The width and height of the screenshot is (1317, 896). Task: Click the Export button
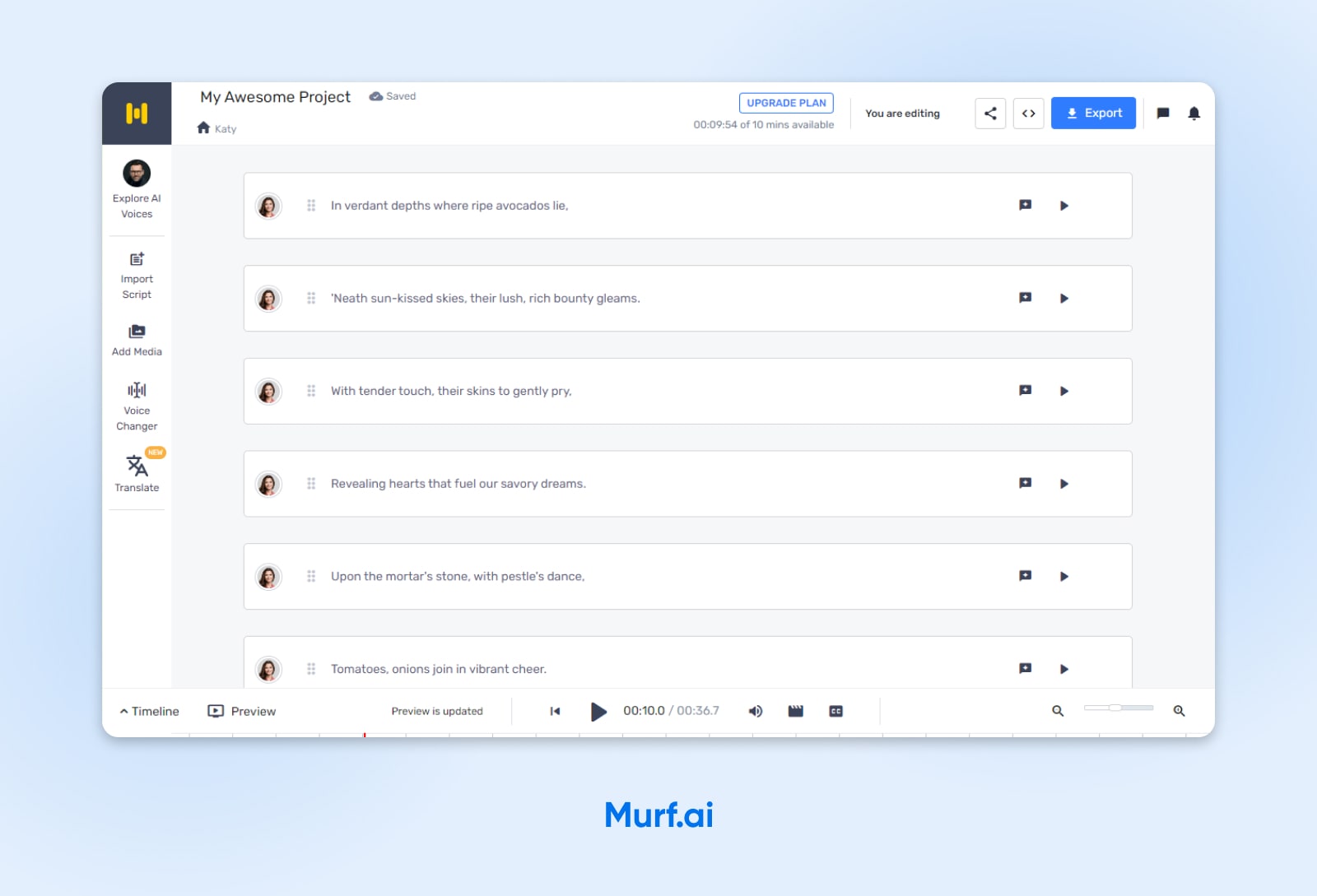coord(1093,114)
